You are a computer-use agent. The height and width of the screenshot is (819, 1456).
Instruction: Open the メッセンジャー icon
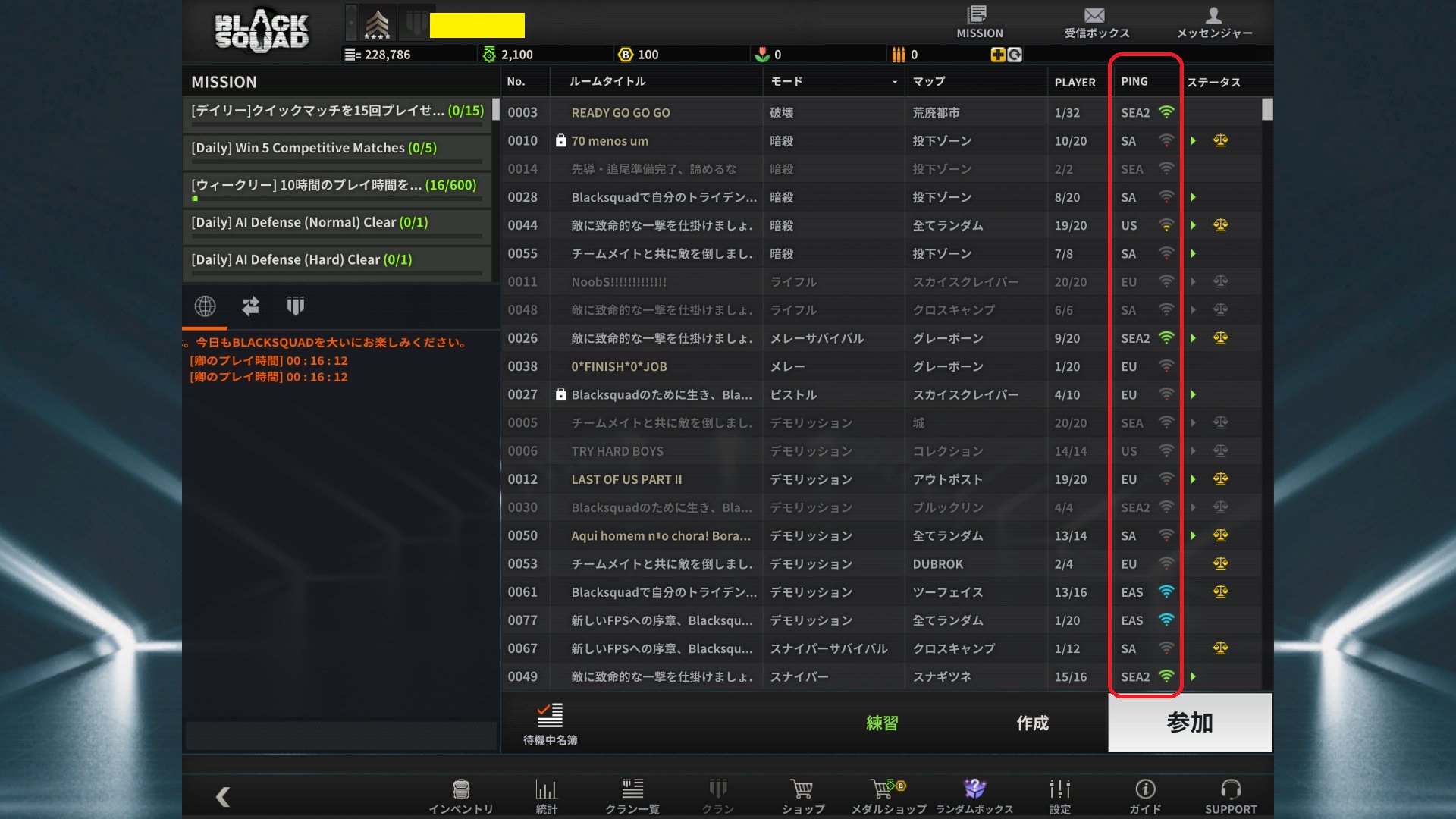pos(1214,23)
